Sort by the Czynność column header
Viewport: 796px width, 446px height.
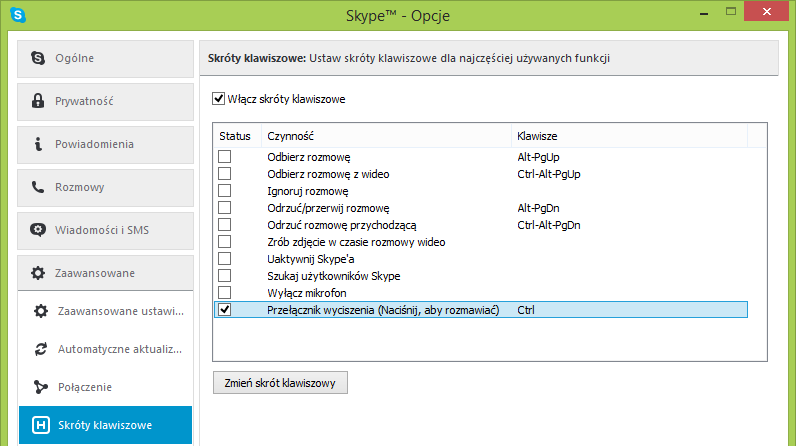[x=386, y=136]
